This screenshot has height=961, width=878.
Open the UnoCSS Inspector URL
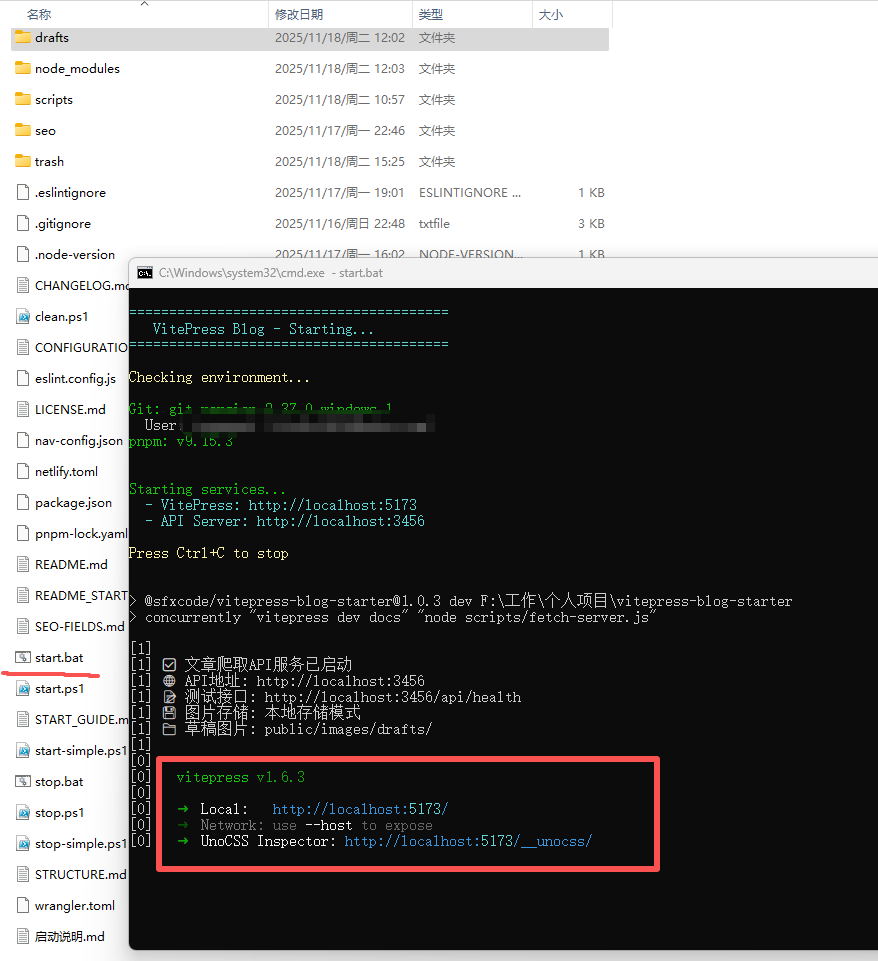pyautogui.click(x=468, y=841)
